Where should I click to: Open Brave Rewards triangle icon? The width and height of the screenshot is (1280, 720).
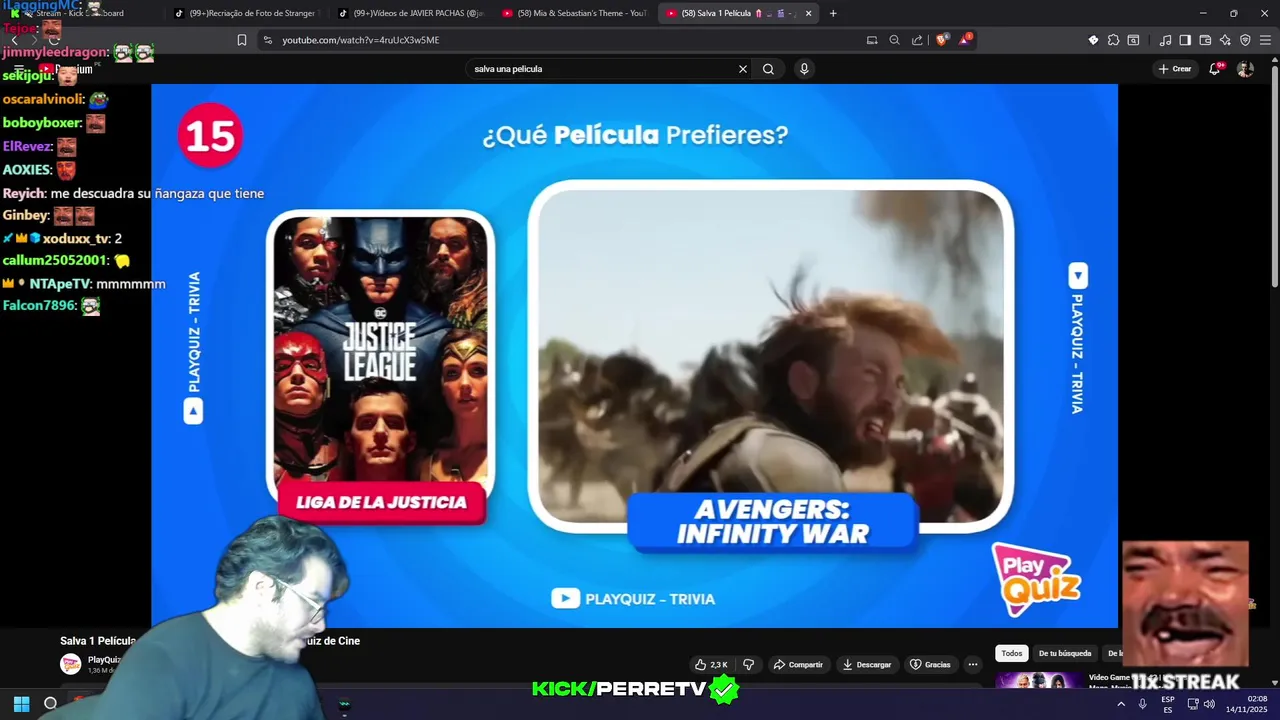coord(965,40)
